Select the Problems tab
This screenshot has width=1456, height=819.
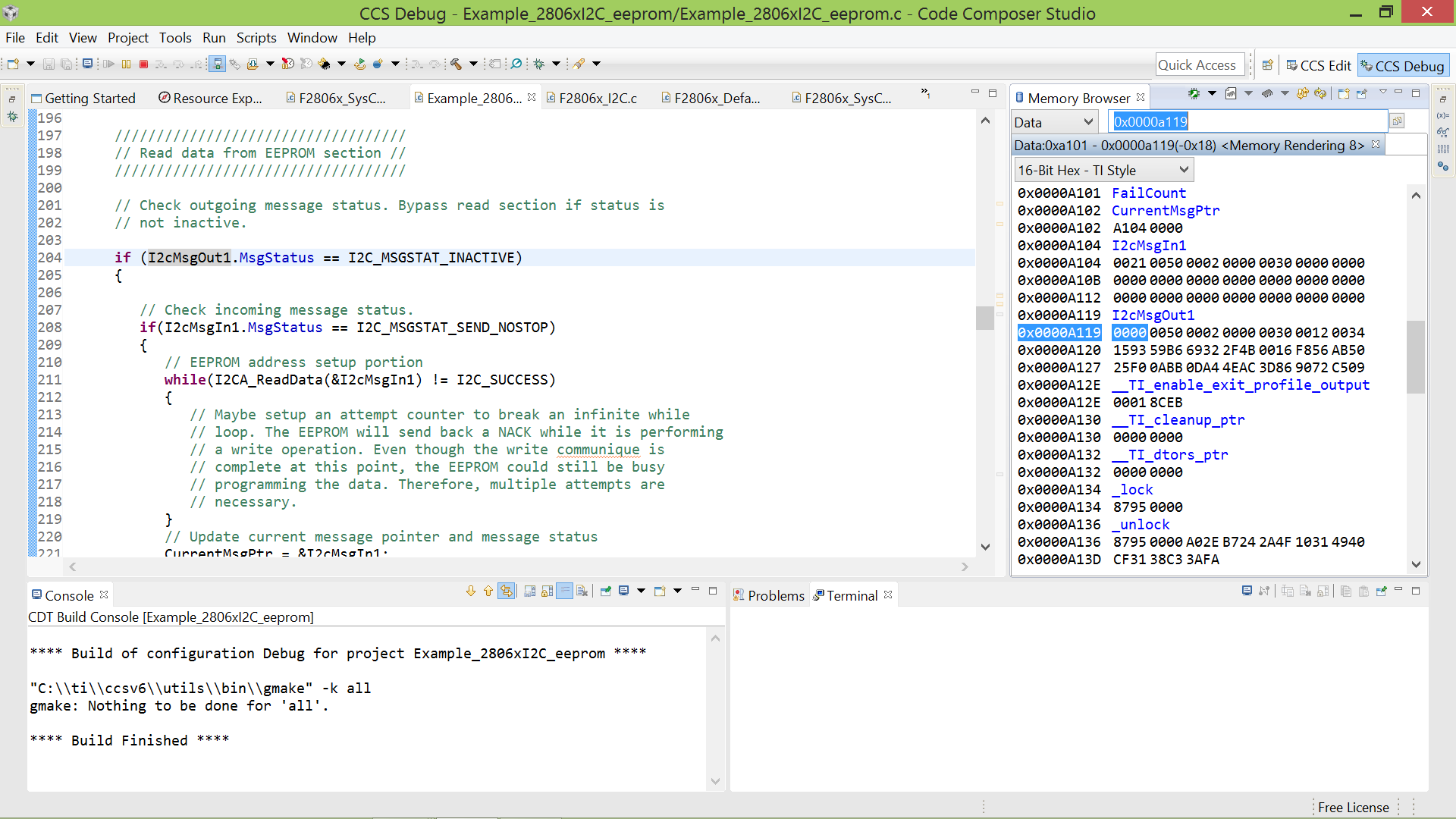point(774,596)
